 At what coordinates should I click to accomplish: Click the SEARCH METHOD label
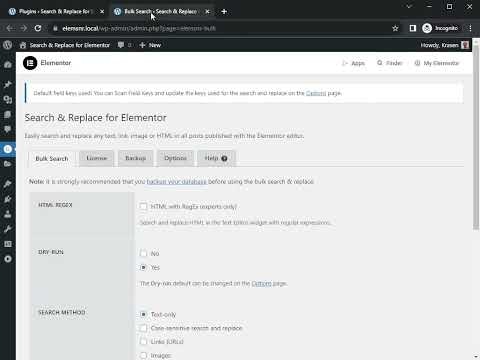tap(62, 312)
